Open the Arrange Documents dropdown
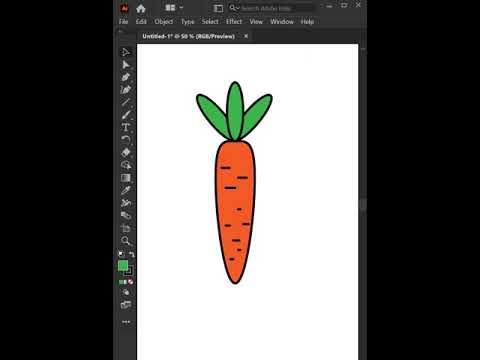480x360 pixels. 174,8
